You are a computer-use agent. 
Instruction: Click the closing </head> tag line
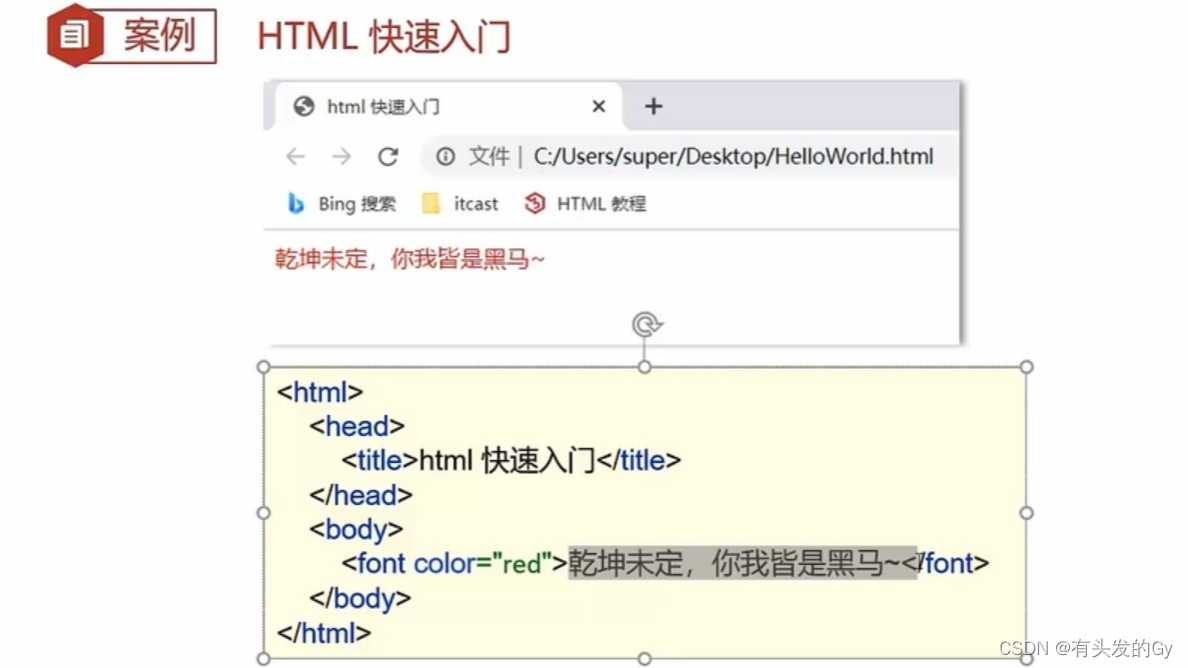[361, 495]
